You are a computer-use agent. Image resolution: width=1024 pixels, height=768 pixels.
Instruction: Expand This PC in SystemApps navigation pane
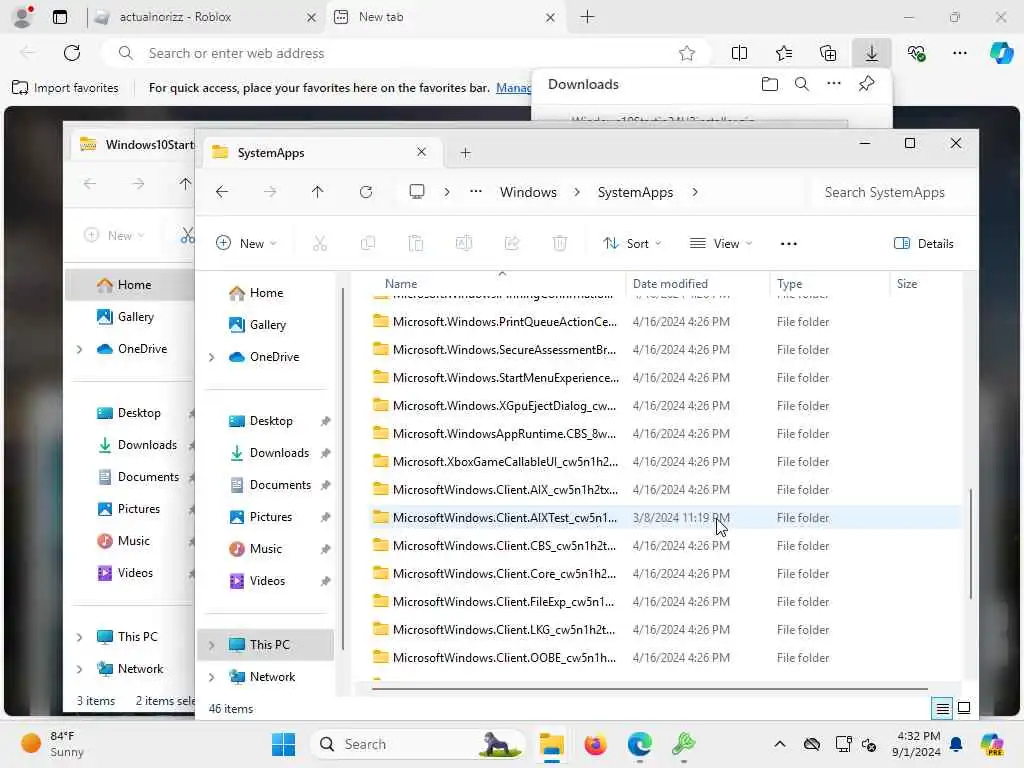click(212, 645)
